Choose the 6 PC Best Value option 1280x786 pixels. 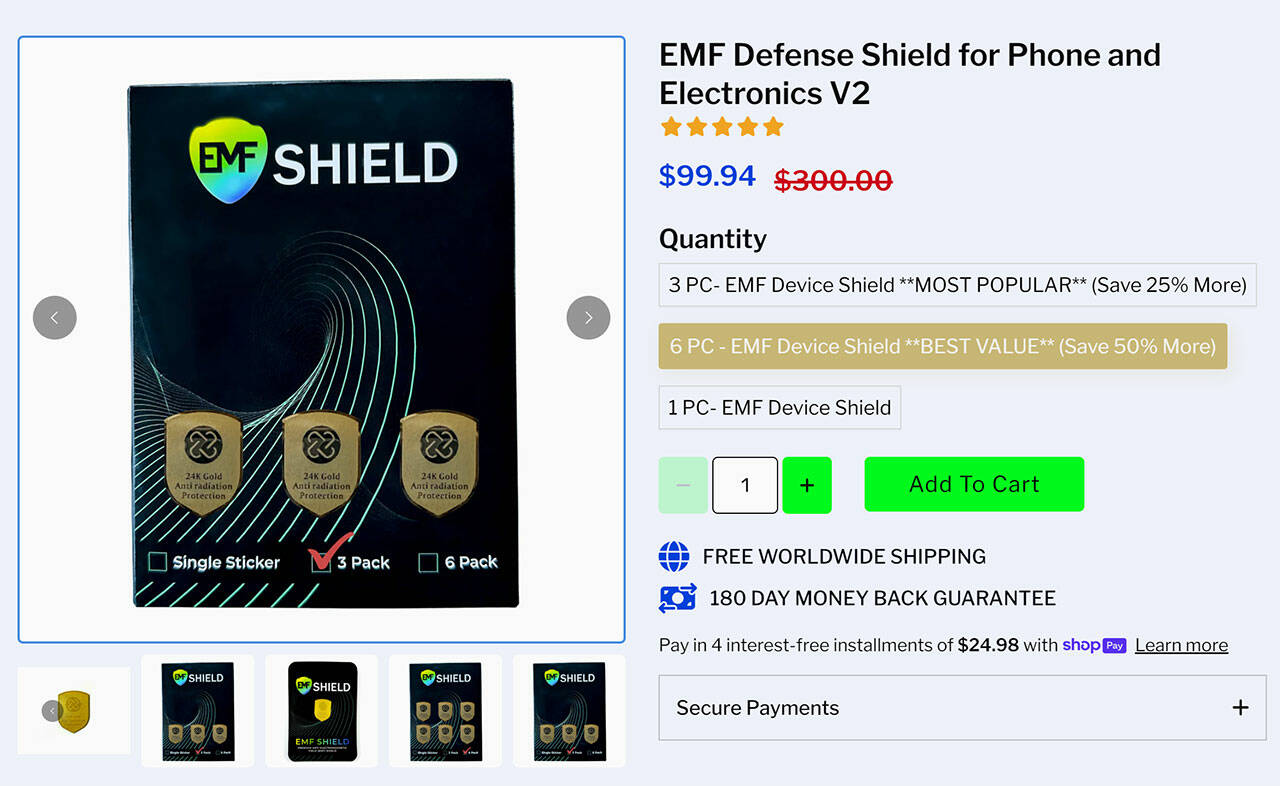[x=942, y=346]
